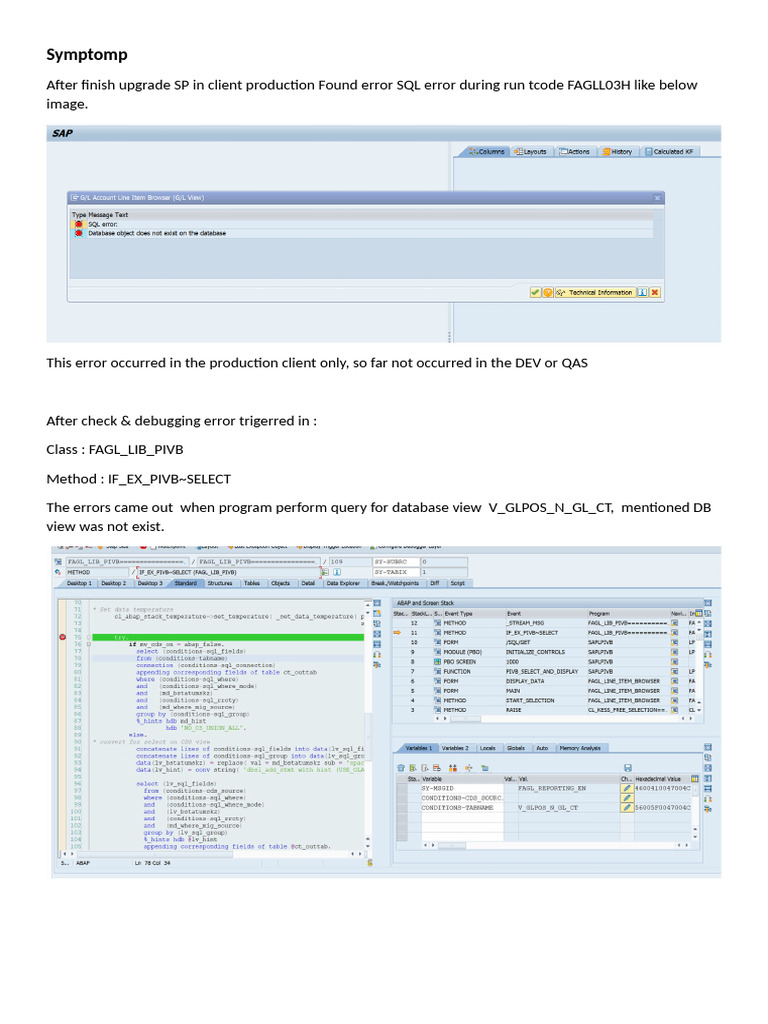Switch to the Calculated KF tab
Viewport: 768px width, 1024px height.
click(670, 152)
